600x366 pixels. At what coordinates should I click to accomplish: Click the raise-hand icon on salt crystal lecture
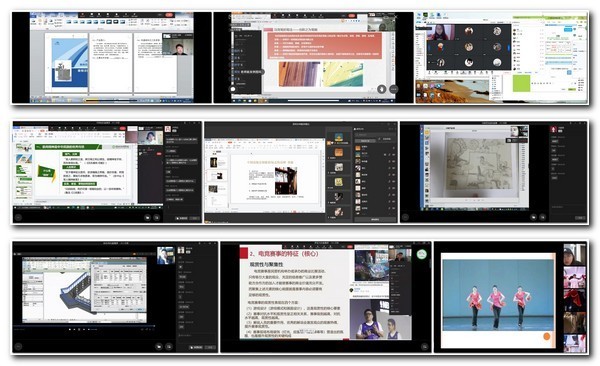pyautogui.click(x=381, y=89)
